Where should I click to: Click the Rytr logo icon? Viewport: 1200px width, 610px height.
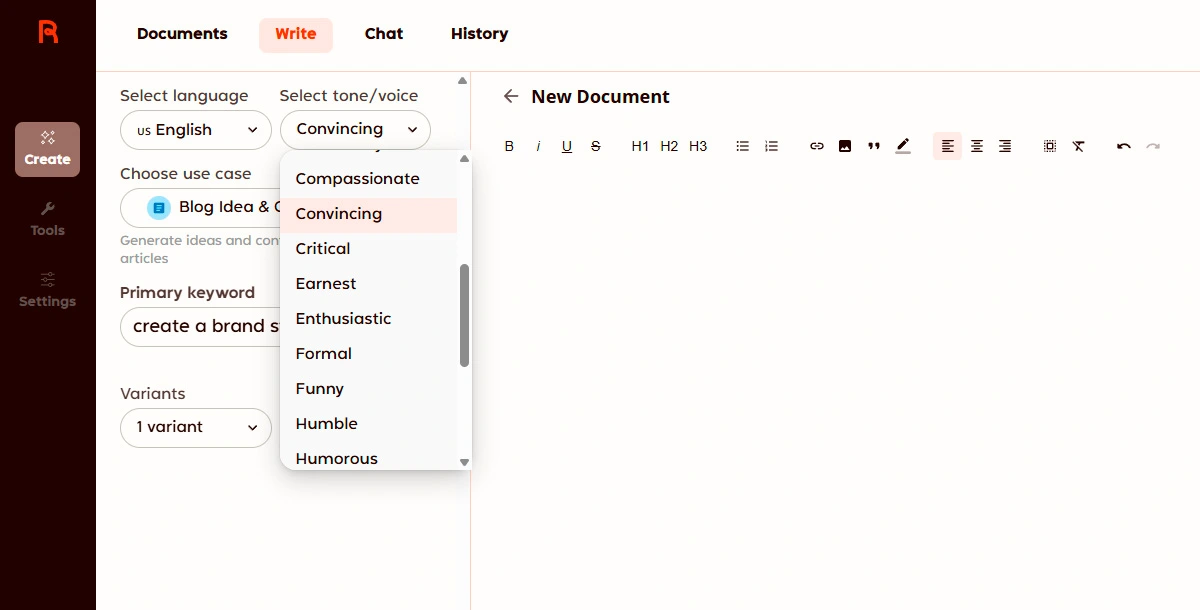(48, 32)
